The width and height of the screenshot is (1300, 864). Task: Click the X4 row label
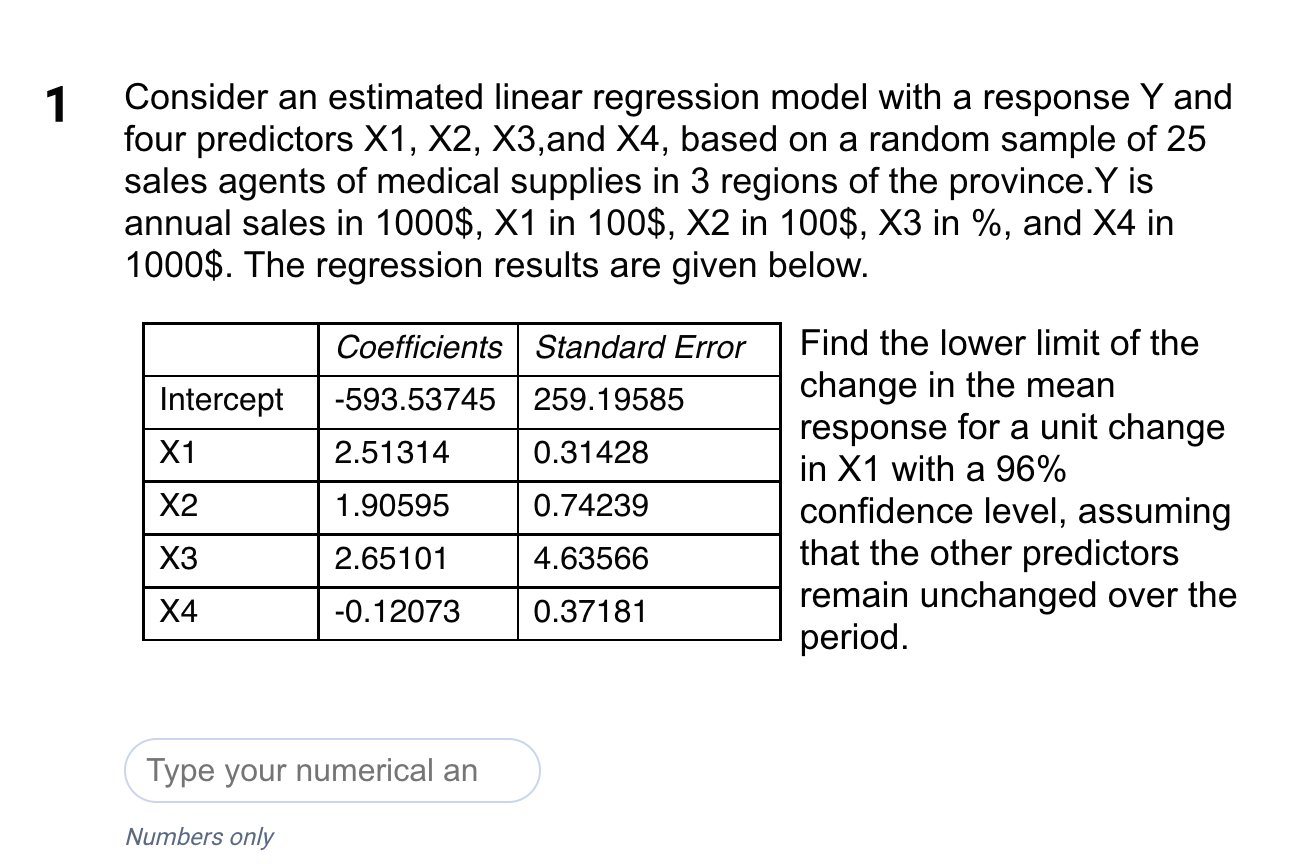[x=176, y=612]
